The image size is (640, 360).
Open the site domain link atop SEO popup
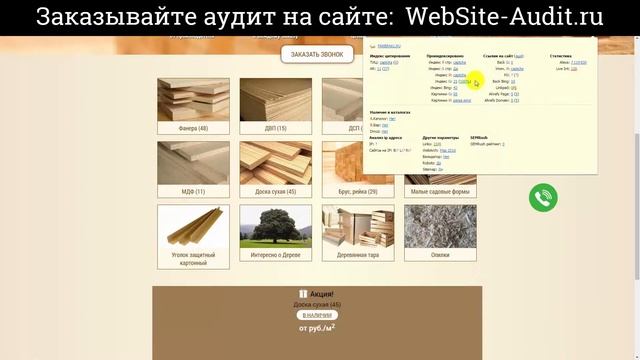[389, 46]
